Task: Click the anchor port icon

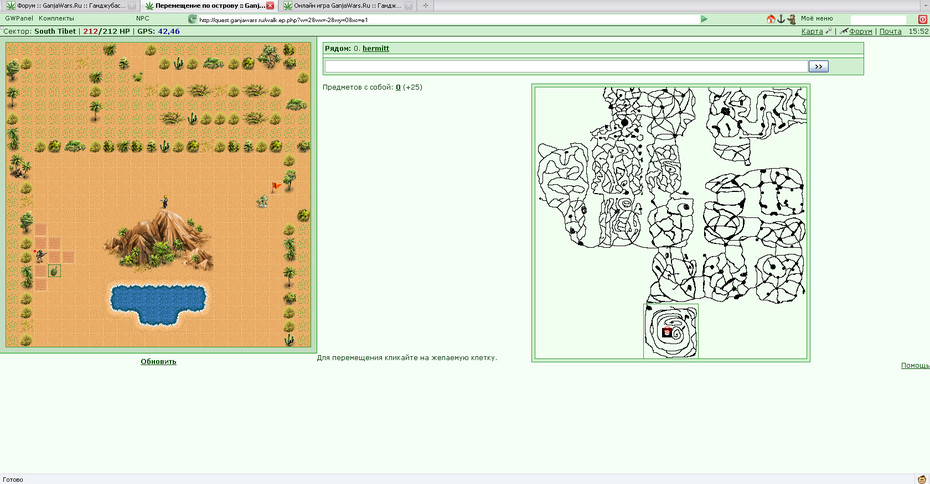Action: tap(781, 19)
